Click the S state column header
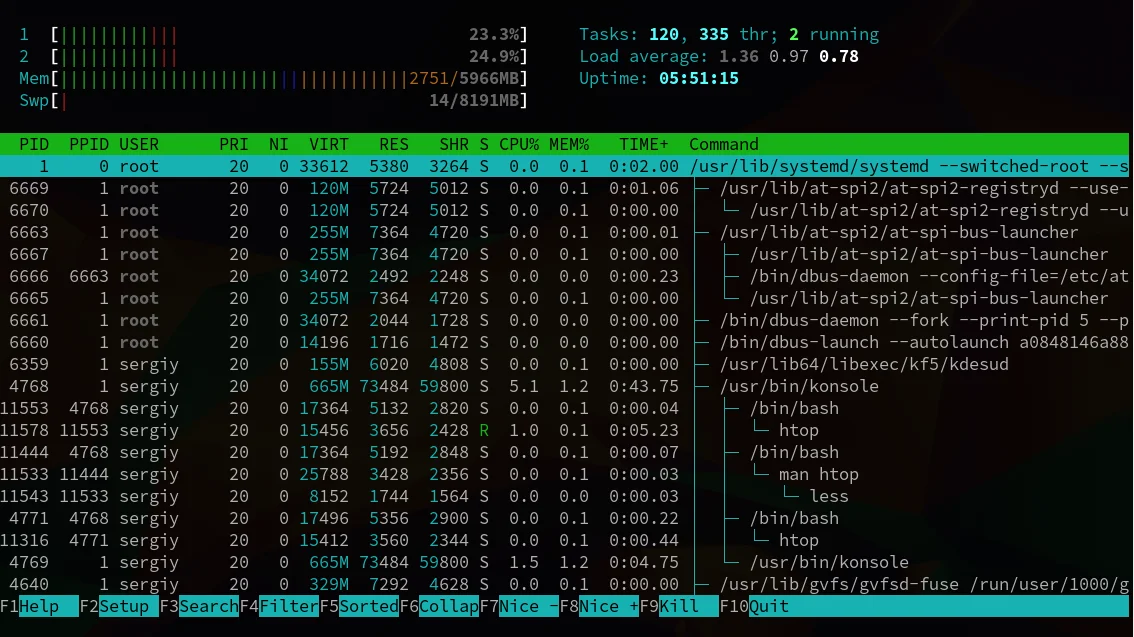Viewport: 1134px width, 637px height. (x=484, y=144)
